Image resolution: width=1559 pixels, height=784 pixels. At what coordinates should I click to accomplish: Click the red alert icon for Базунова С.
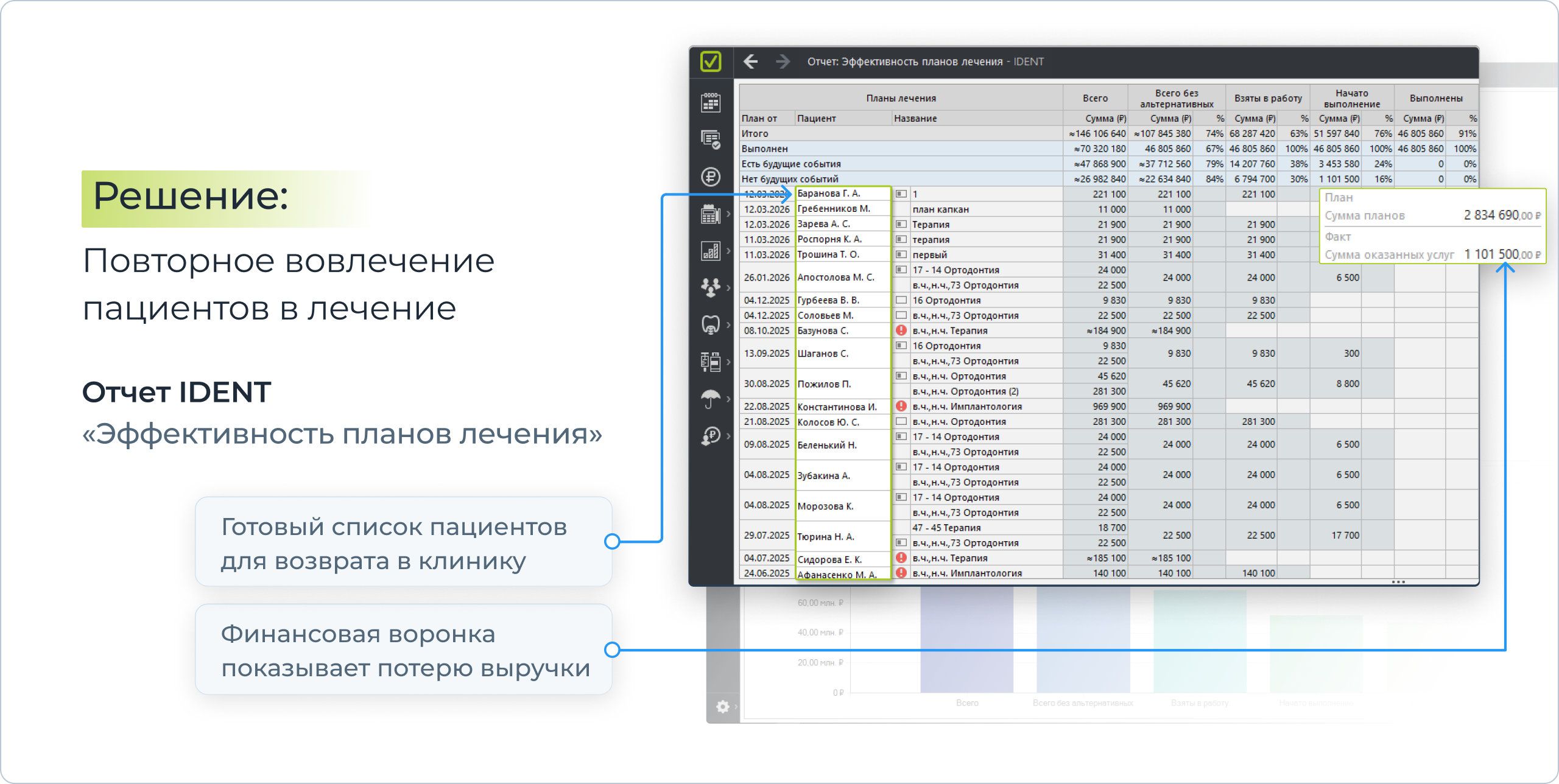[901, 331]
